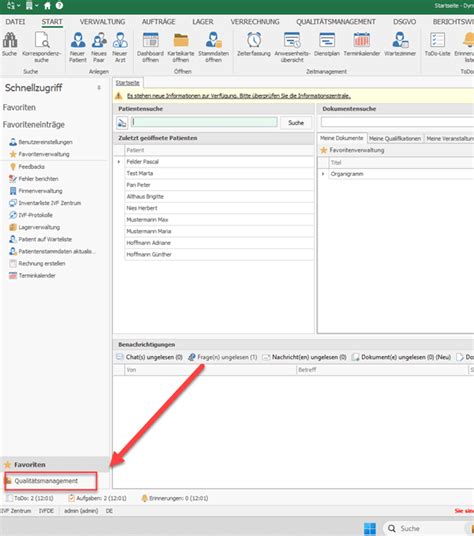Switch to the AUFTRÄGE ribbon tab
The width and height of the screenshot is (474, 536).
tap(159, 22)
